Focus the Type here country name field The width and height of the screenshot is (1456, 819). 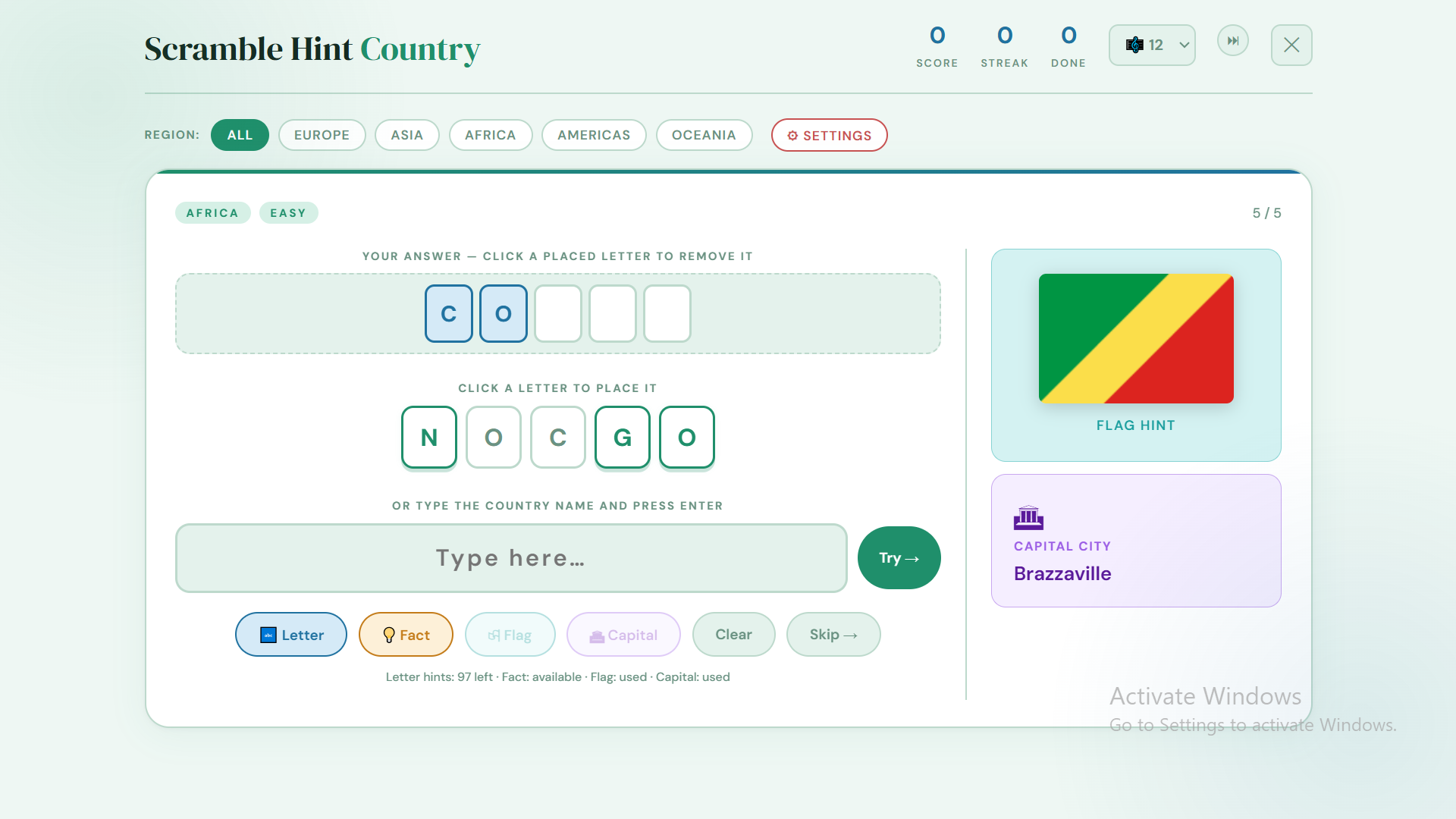click(x=511, y=558)
